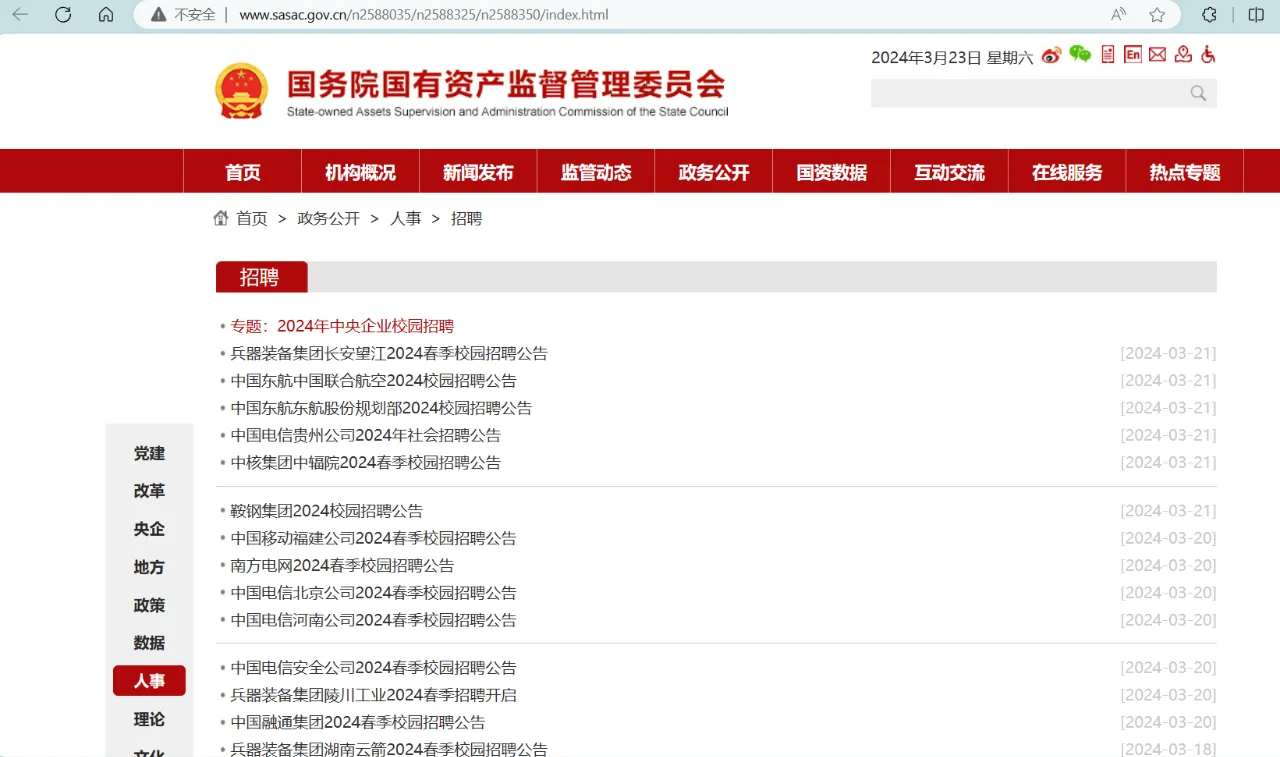The height and width of the screenshot is (757, 1280).
Task: Click the national emblem logo
Action: [x=242, y=91]
